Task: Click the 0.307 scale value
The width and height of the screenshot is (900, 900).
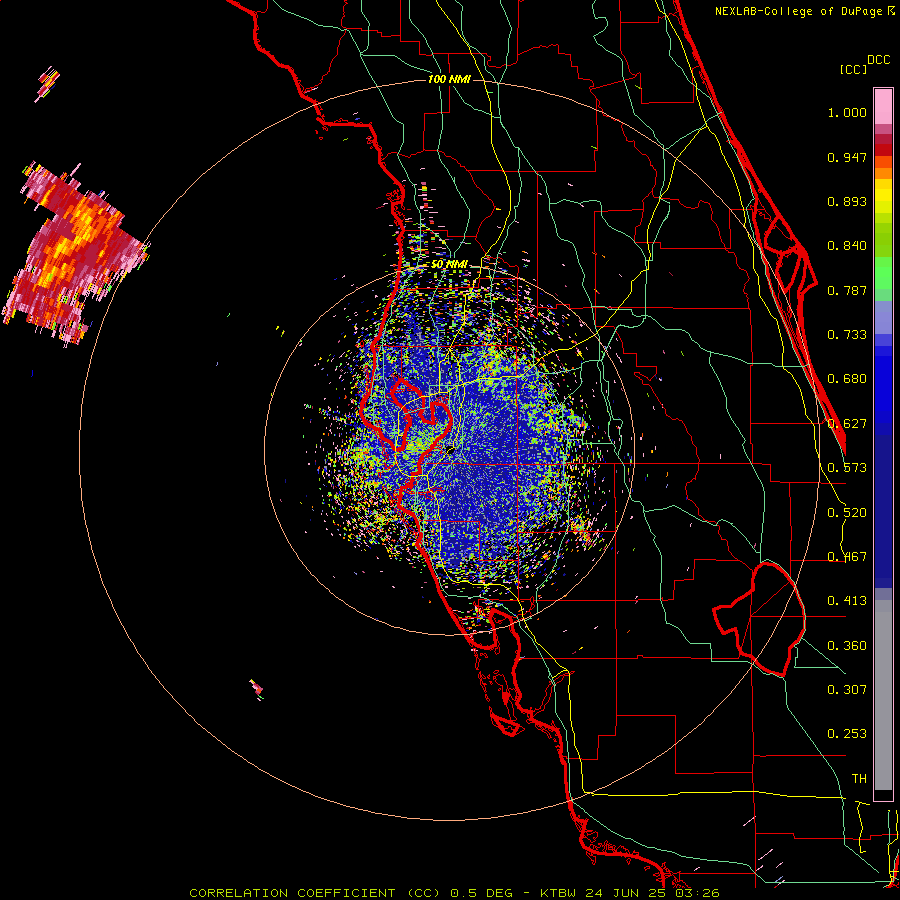Action: tap(847, 690)
